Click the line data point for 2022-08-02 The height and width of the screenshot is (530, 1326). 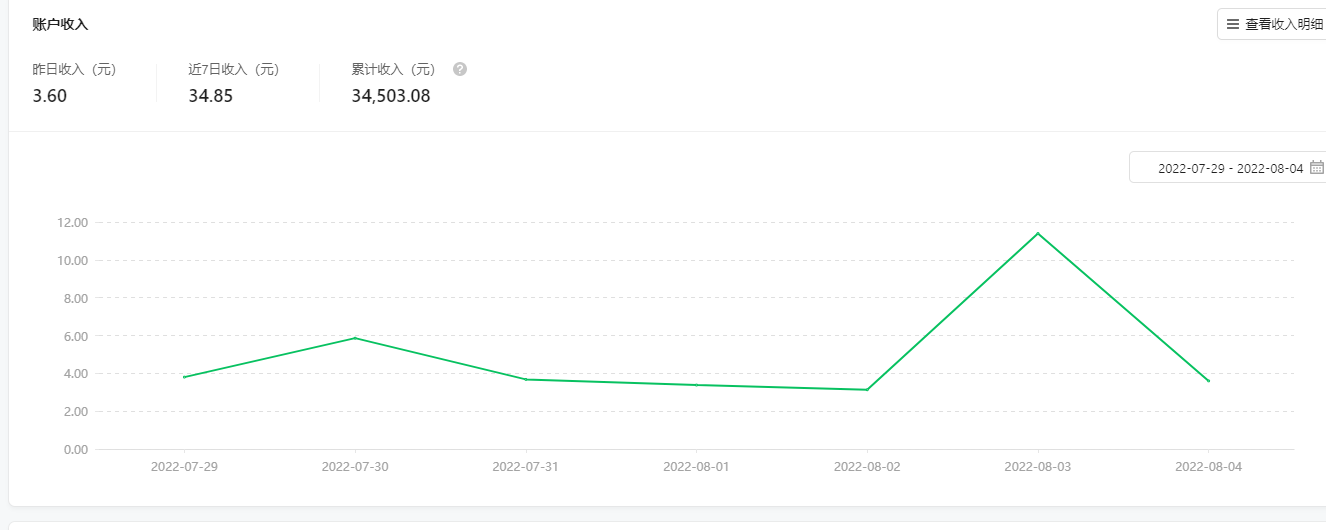867,390
